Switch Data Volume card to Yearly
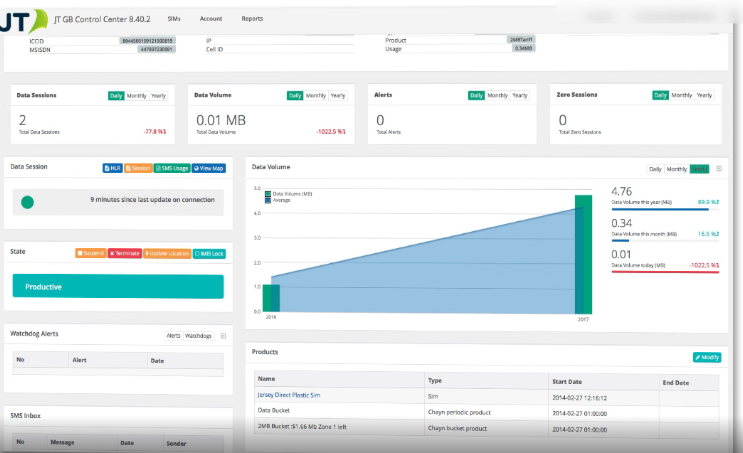This screenshot has width=743, height=453. [x=338, y=96]
